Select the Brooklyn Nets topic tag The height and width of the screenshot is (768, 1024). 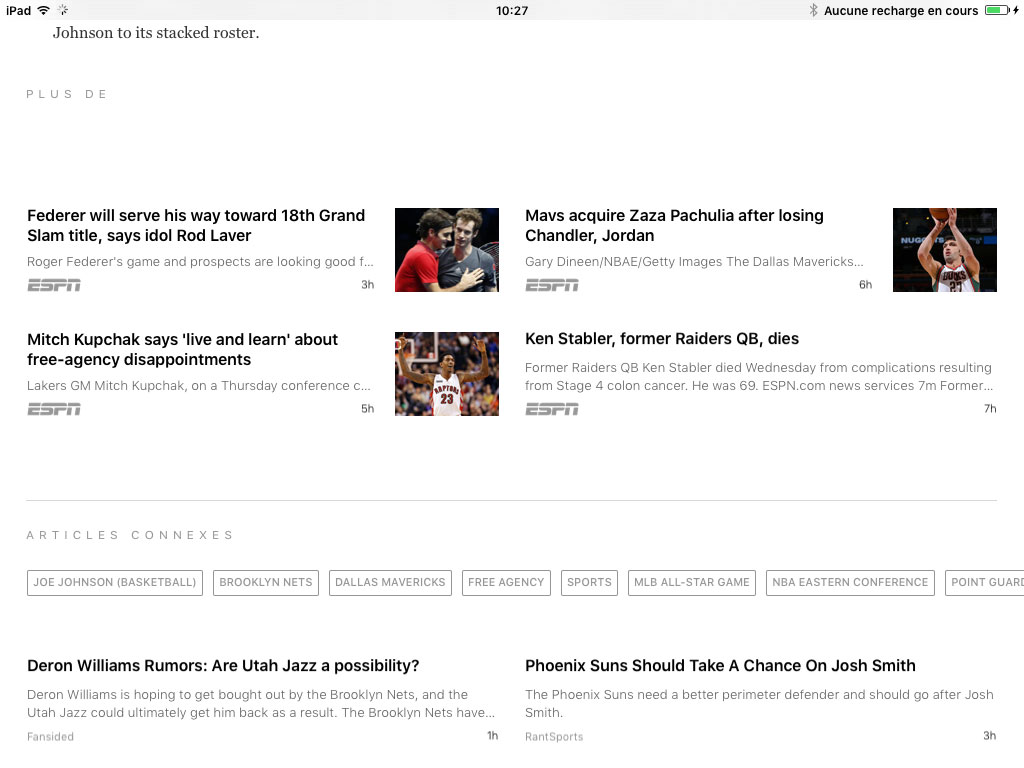(266, 583)
